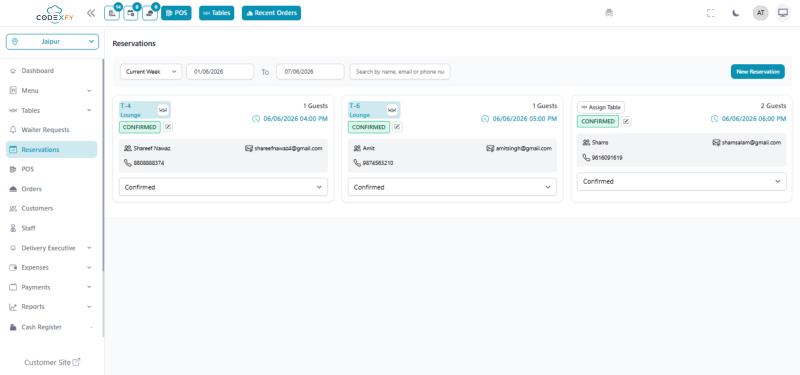800x375 pixels.
Task: Click the table icon on T-6 card
Action: click(x=392, y=110)
